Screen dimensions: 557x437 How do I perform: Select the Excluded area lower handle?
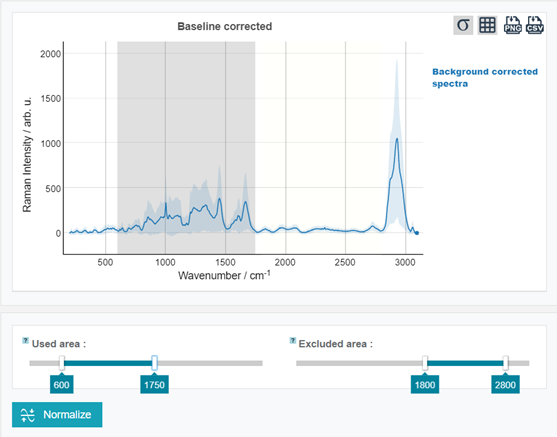tap(425, 363)
